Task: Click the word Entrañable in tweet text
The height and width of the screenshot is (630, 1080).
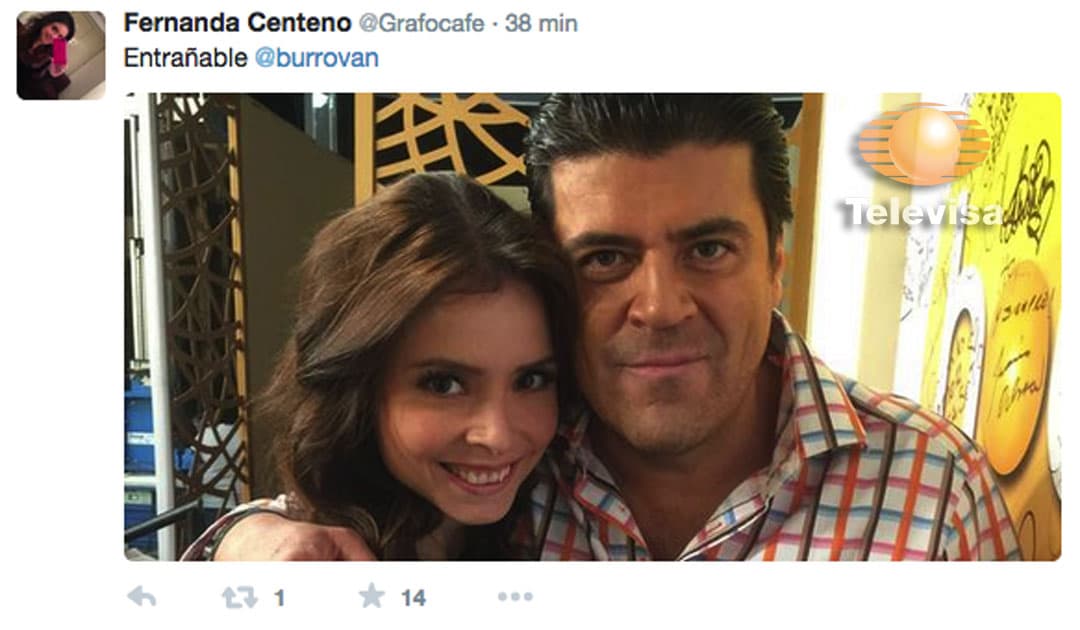Action: tap(185, 58)
